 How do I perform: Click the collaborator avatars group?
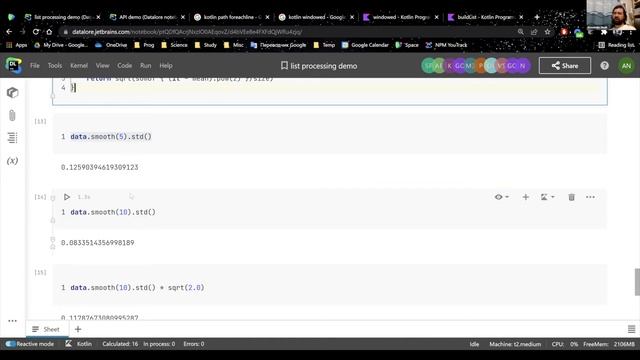click(476, 66)
